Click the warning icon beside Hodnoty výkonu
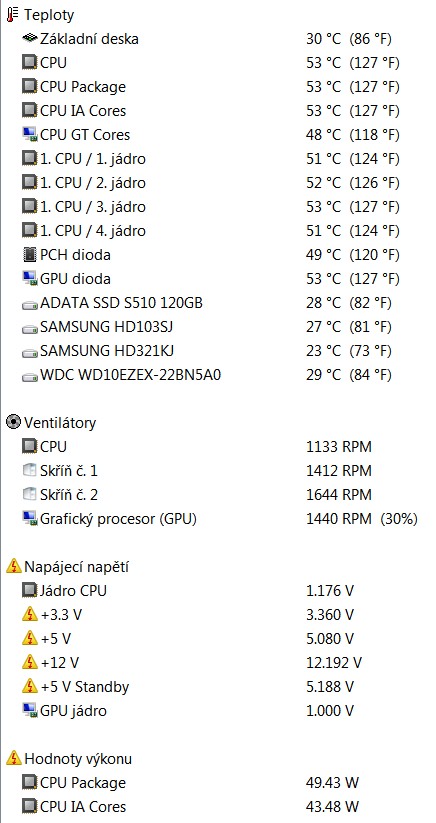The height and width of the screenshot is (823, 436). click(x=14, y=758)
